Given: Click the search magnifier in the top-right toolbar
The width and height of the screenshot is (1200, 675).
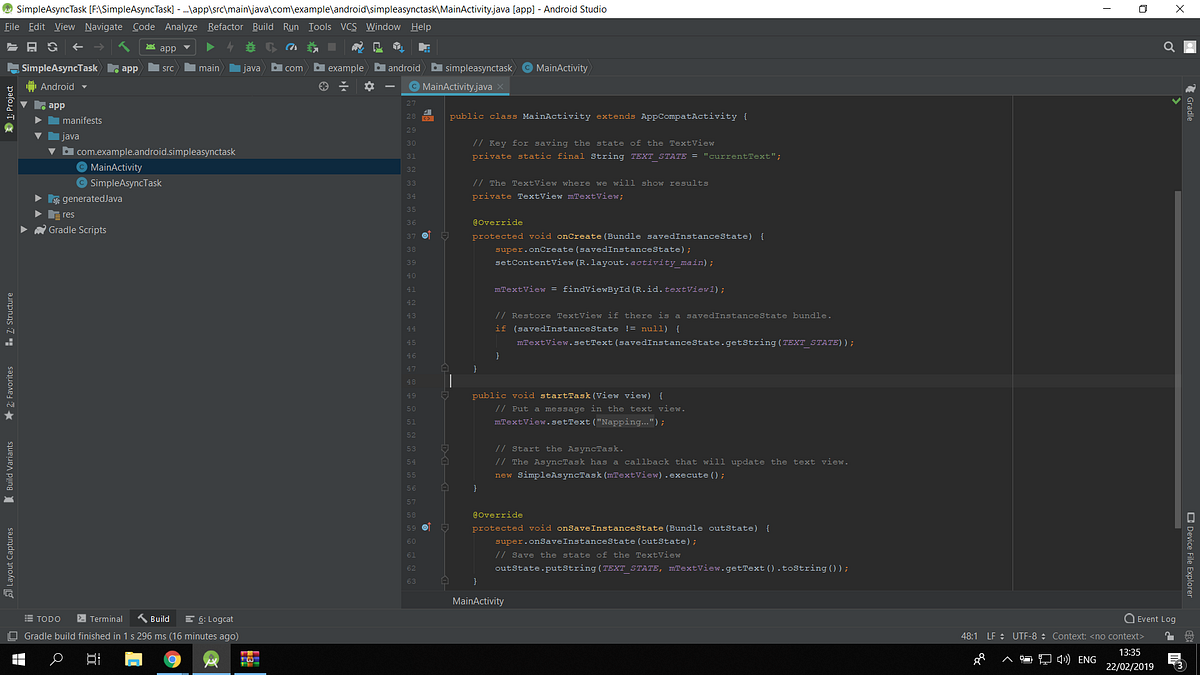Looking at the screenshot, I should click(1169, 47).
